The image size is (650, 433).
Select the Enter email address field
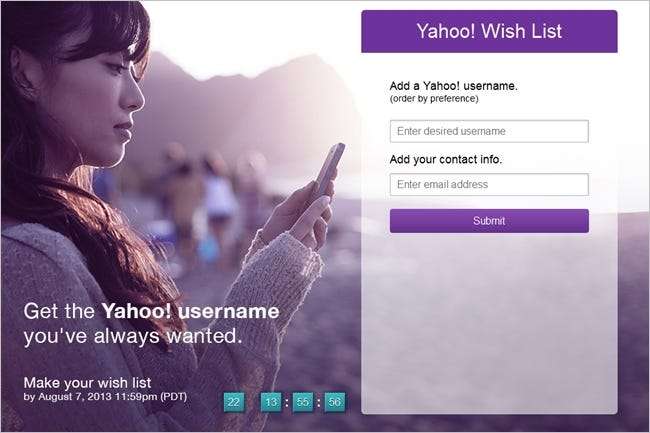[x=489, y=184]
